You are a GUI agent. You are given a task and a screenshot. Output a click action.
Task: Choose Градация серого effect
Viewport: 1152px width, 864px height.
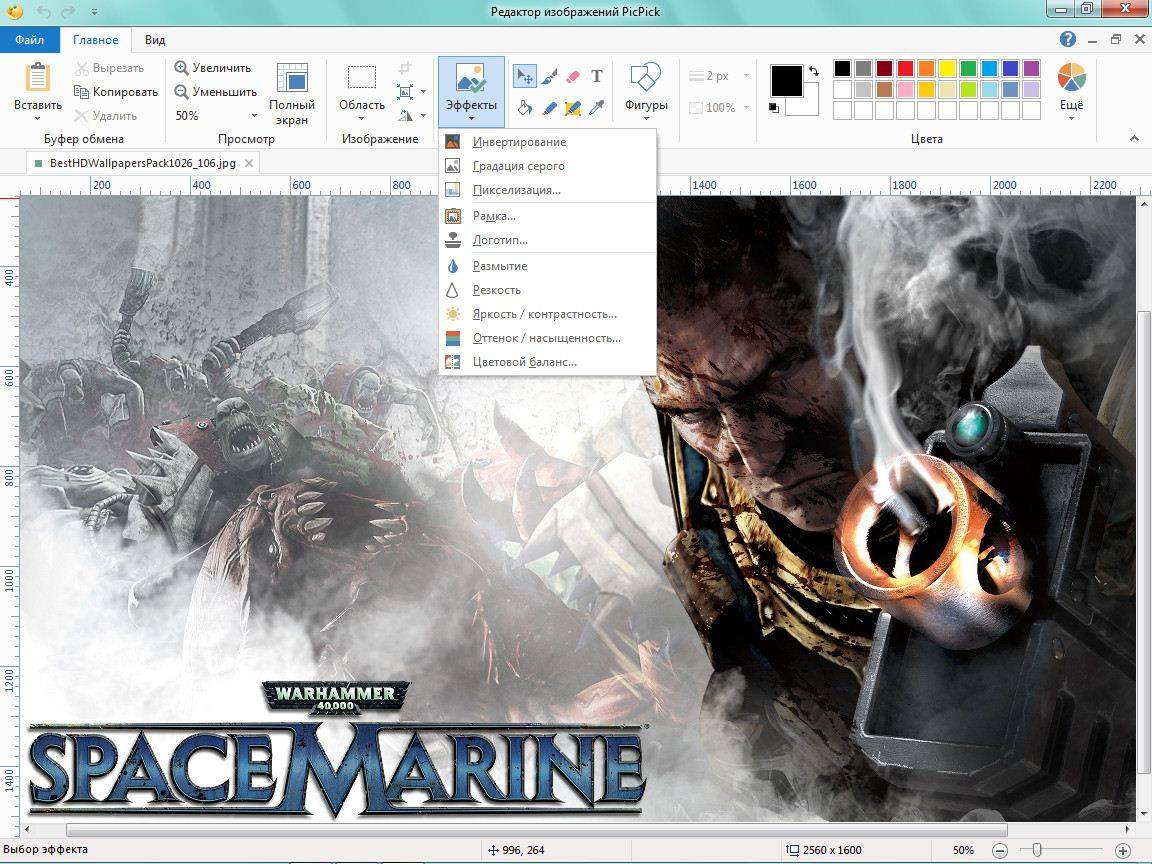[547, 166]
